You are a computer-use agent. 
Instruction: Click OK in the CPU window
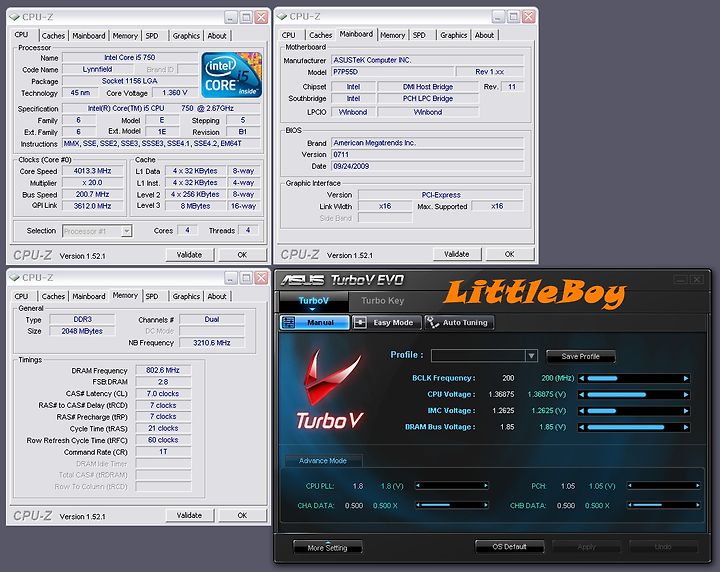[242, 255]
